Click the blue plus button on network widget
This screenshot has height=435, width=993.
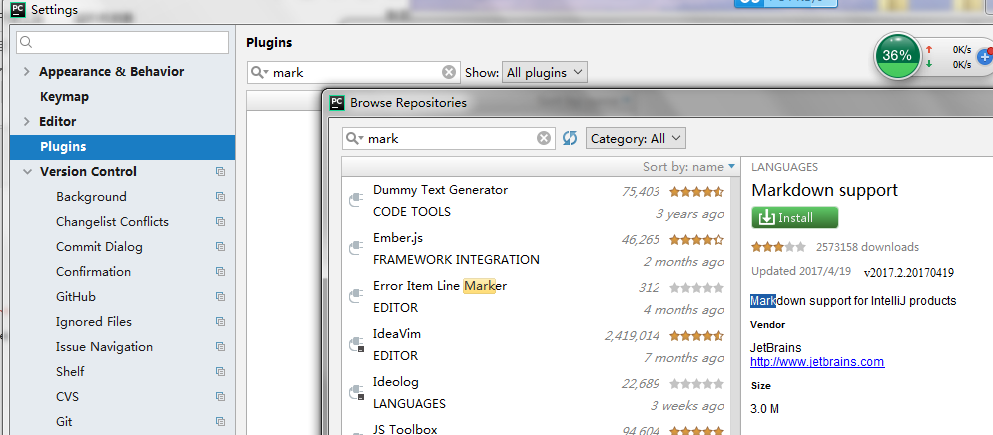[x=985, y=56]
